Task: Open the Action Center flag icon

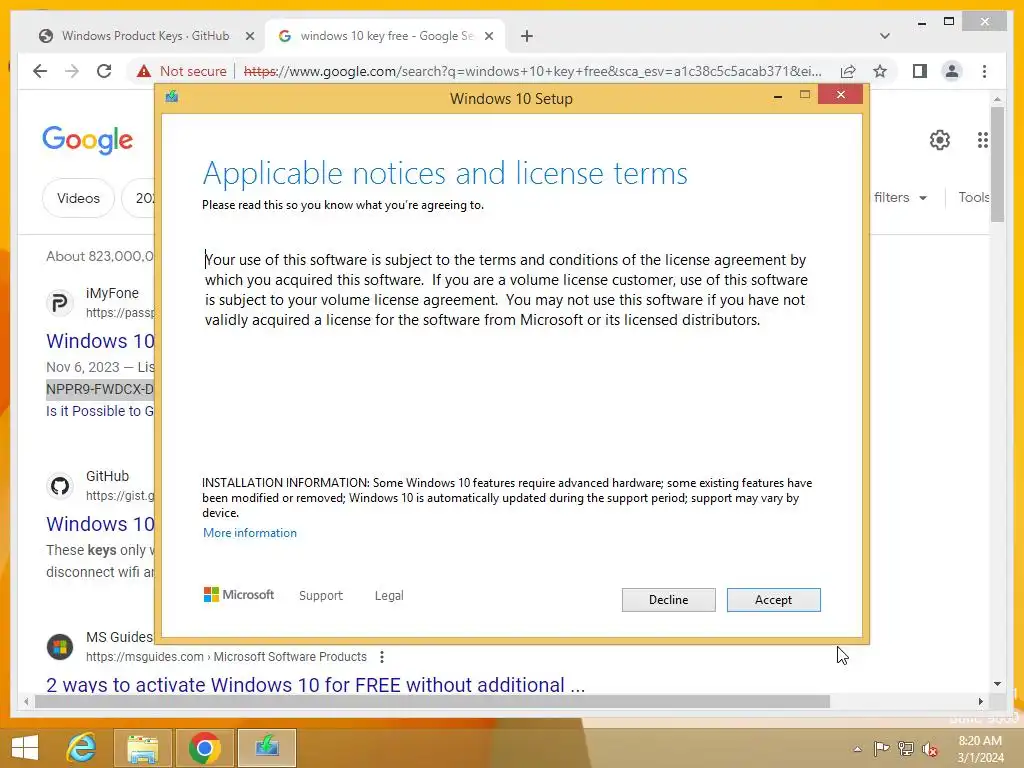Action: (881, 749)
